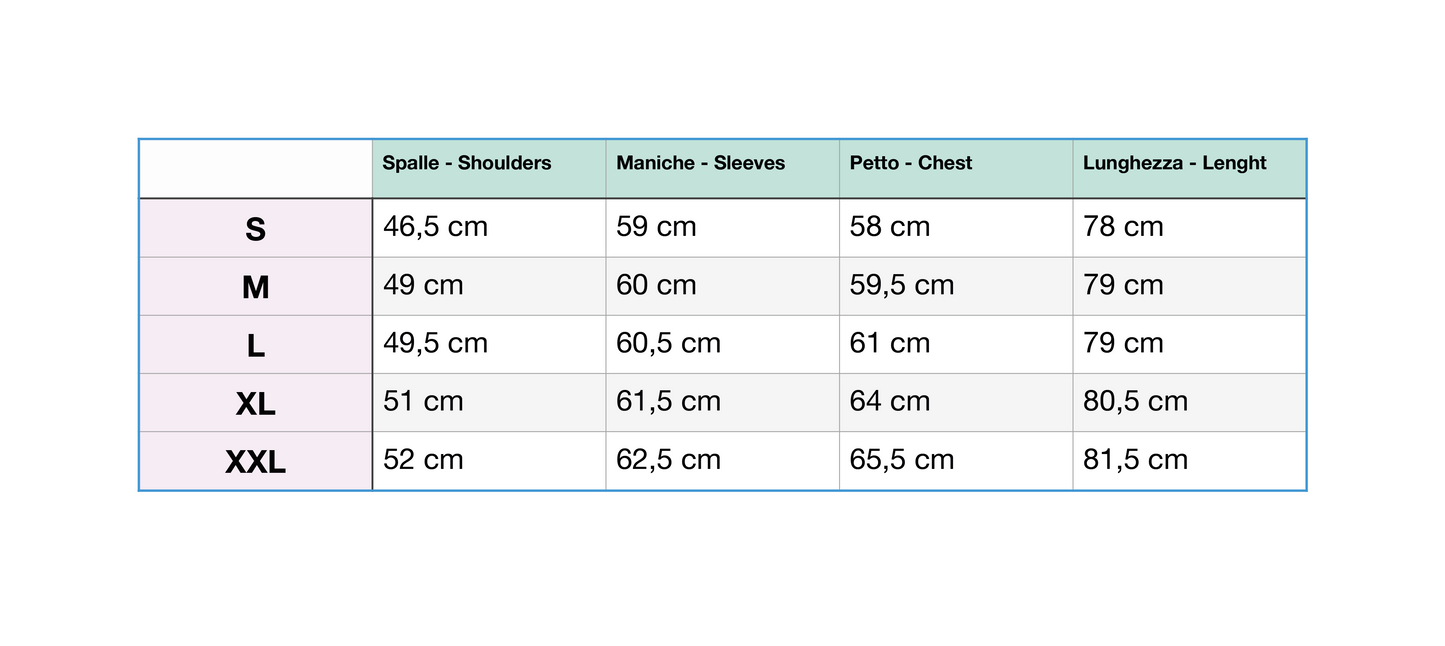Click the 78 cm length cell
This screenshot has width=1445, height=646.
pos(1123,227)
